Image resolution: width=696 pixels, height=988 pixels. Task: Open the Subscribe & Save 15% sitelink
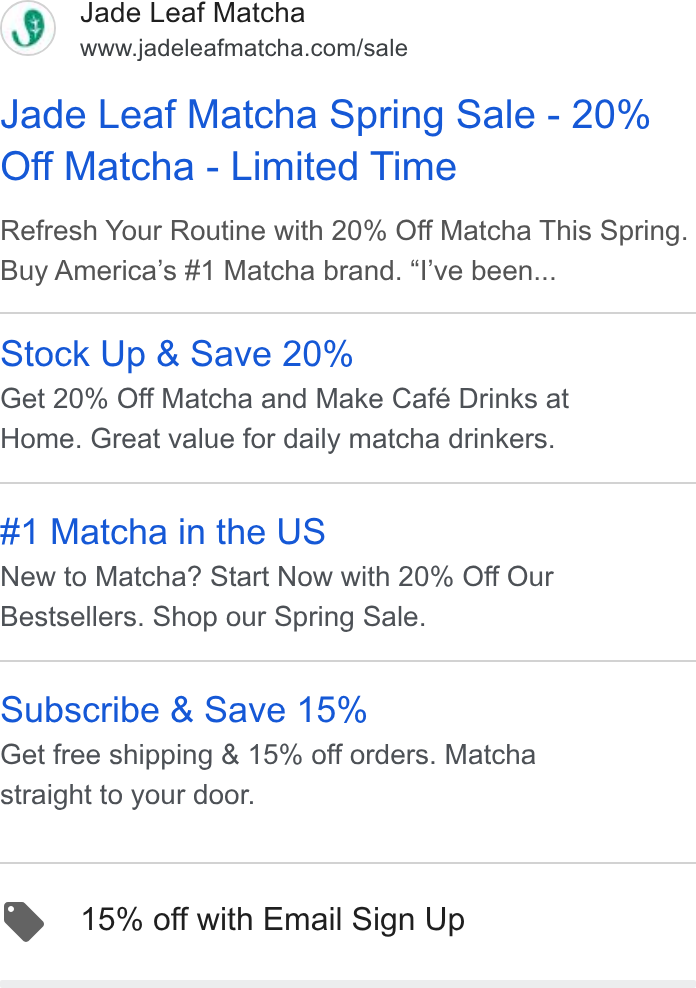(183, 710)
